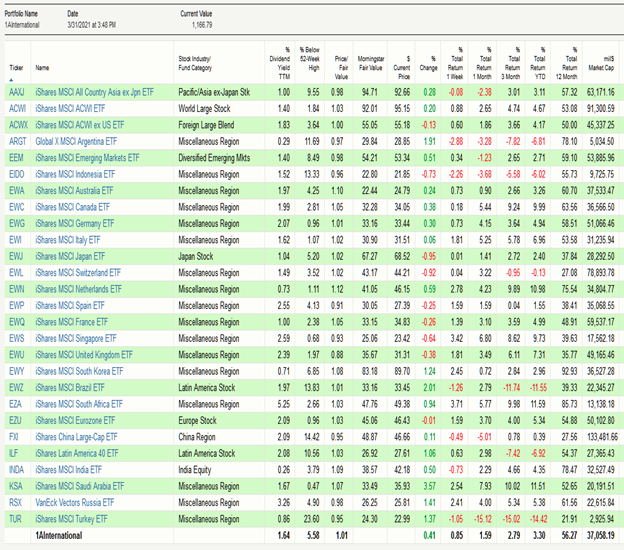This screenshot has width=624, height=550.
Task: Sort by Total Return 3 Month header
Action: [511, 63]
